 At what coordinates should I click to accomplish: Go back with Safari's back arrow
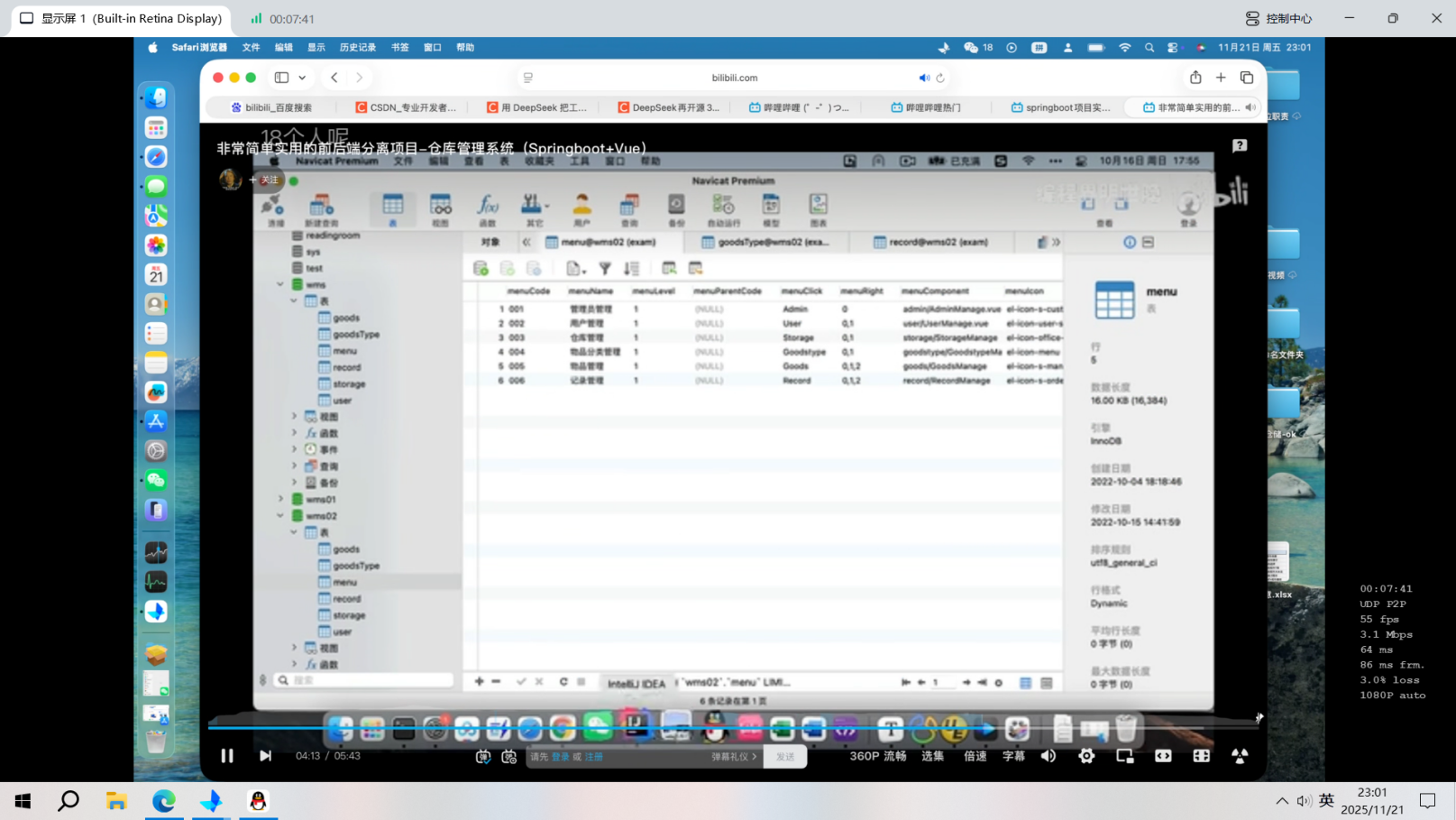pyautogui.click(x=334, y=78)
